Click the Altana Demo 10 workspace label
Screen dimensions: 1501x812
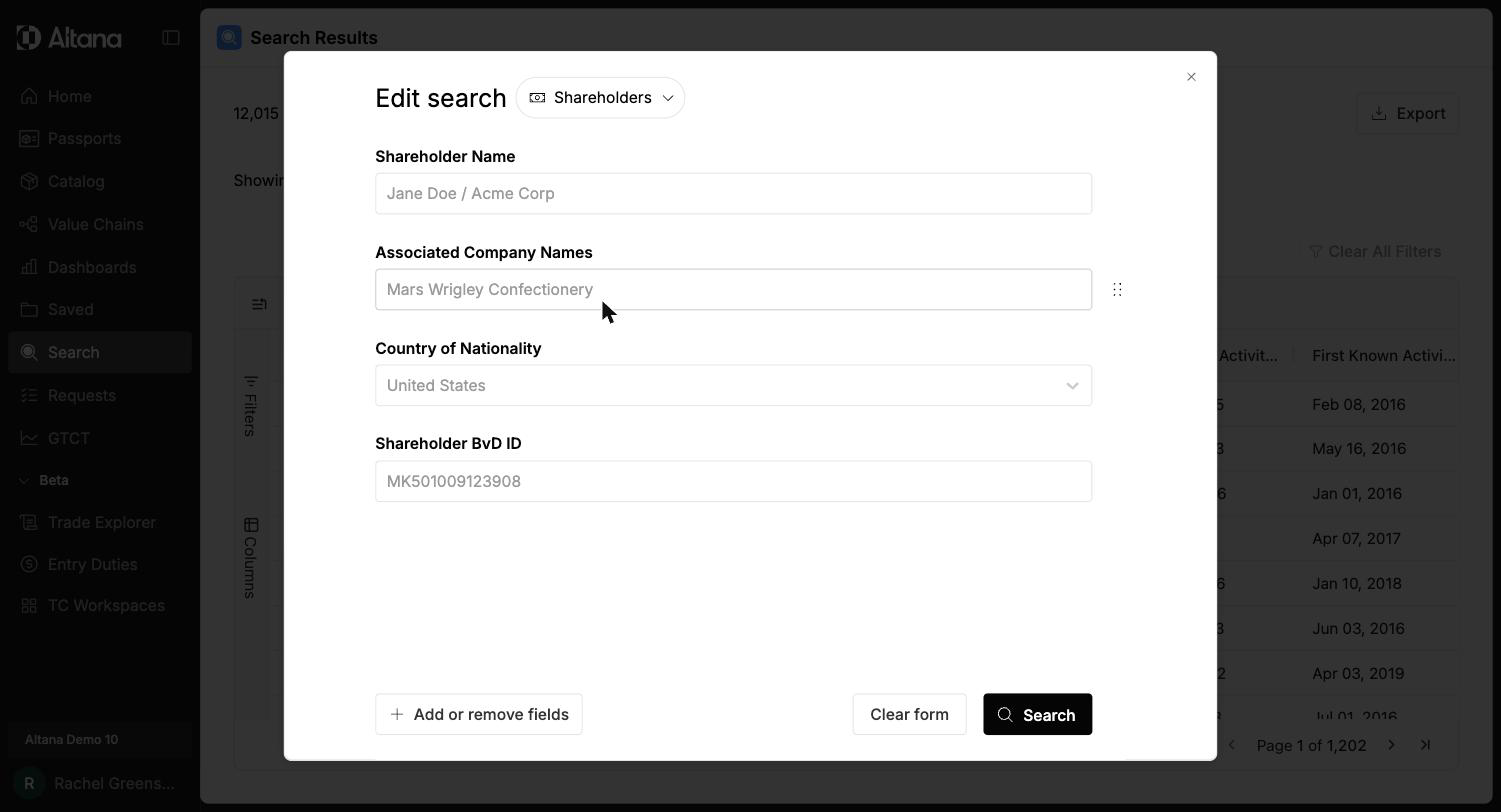click(x=71, y=740)
